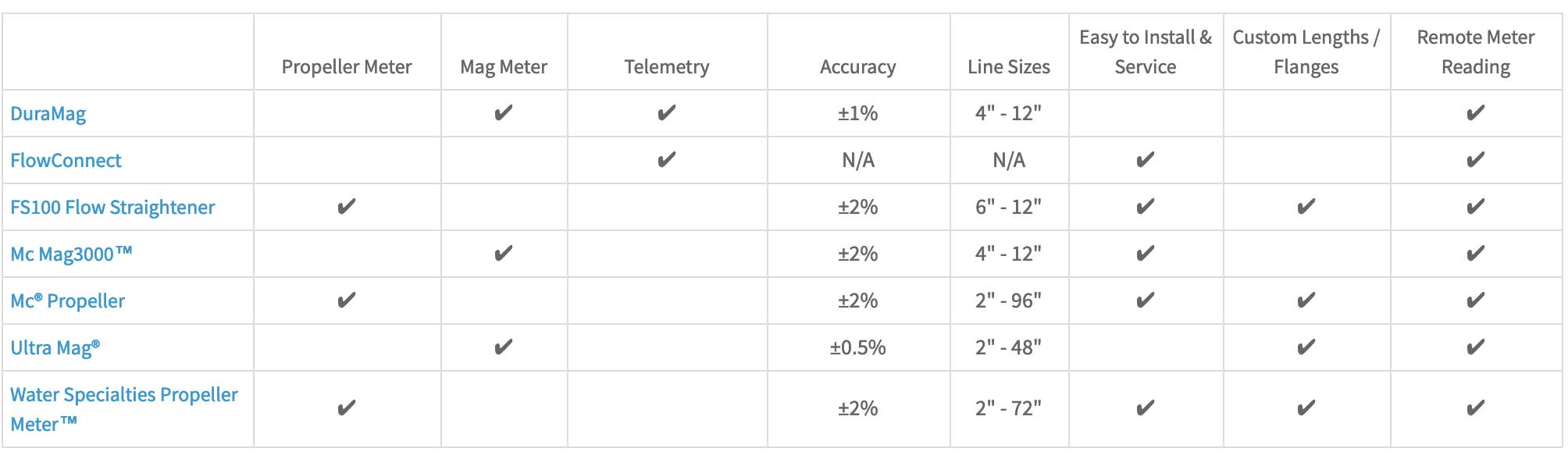1568x459 pixels.
Task: Click the Line Sizes column header
Action: 1009,67
